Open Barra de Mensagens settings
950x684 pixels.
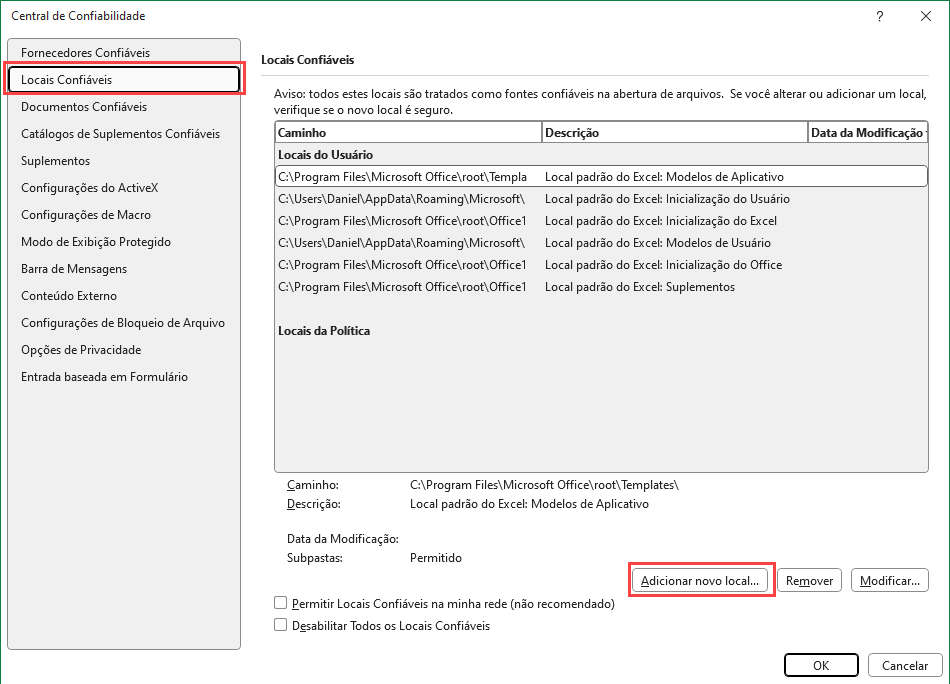point(124,268)
